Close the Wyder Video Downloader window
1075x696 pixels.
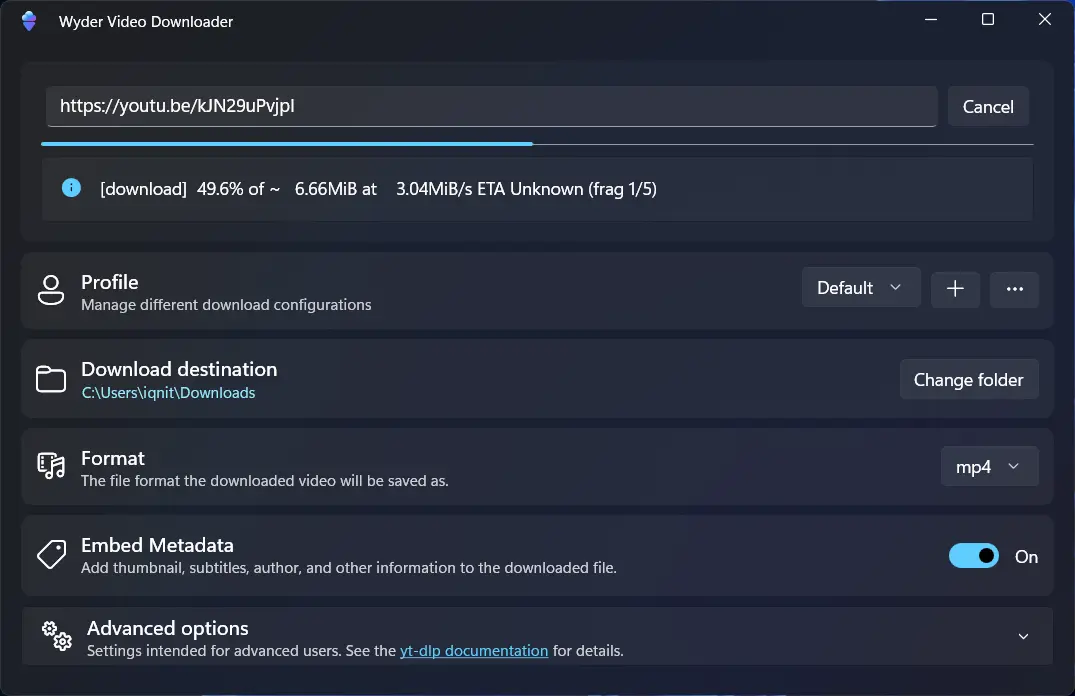point(1045,19)
